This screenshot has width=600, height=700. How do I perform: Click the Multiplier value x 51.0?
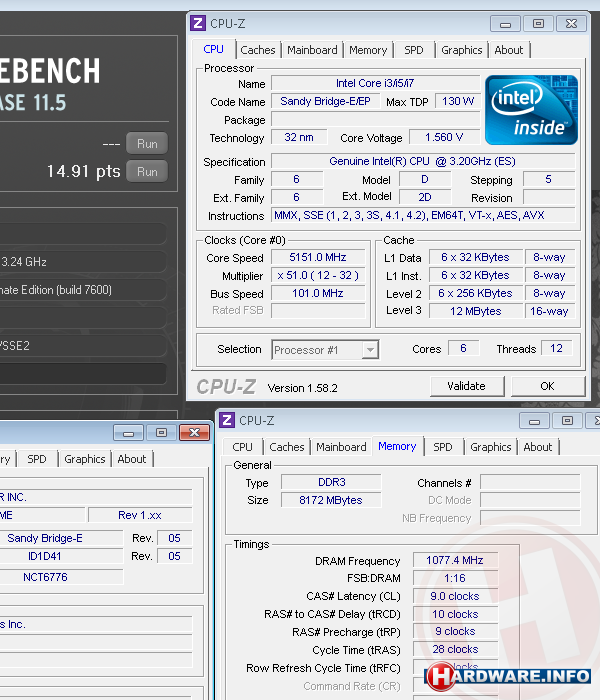pos(318,275)
